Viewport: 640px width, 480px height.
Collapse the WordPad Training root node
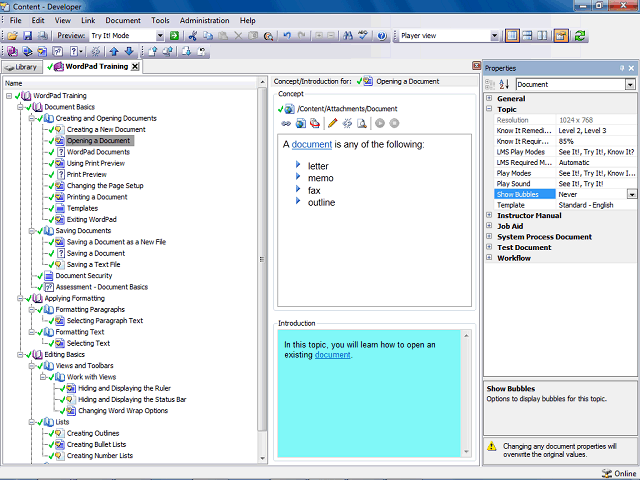coord(9,96)
